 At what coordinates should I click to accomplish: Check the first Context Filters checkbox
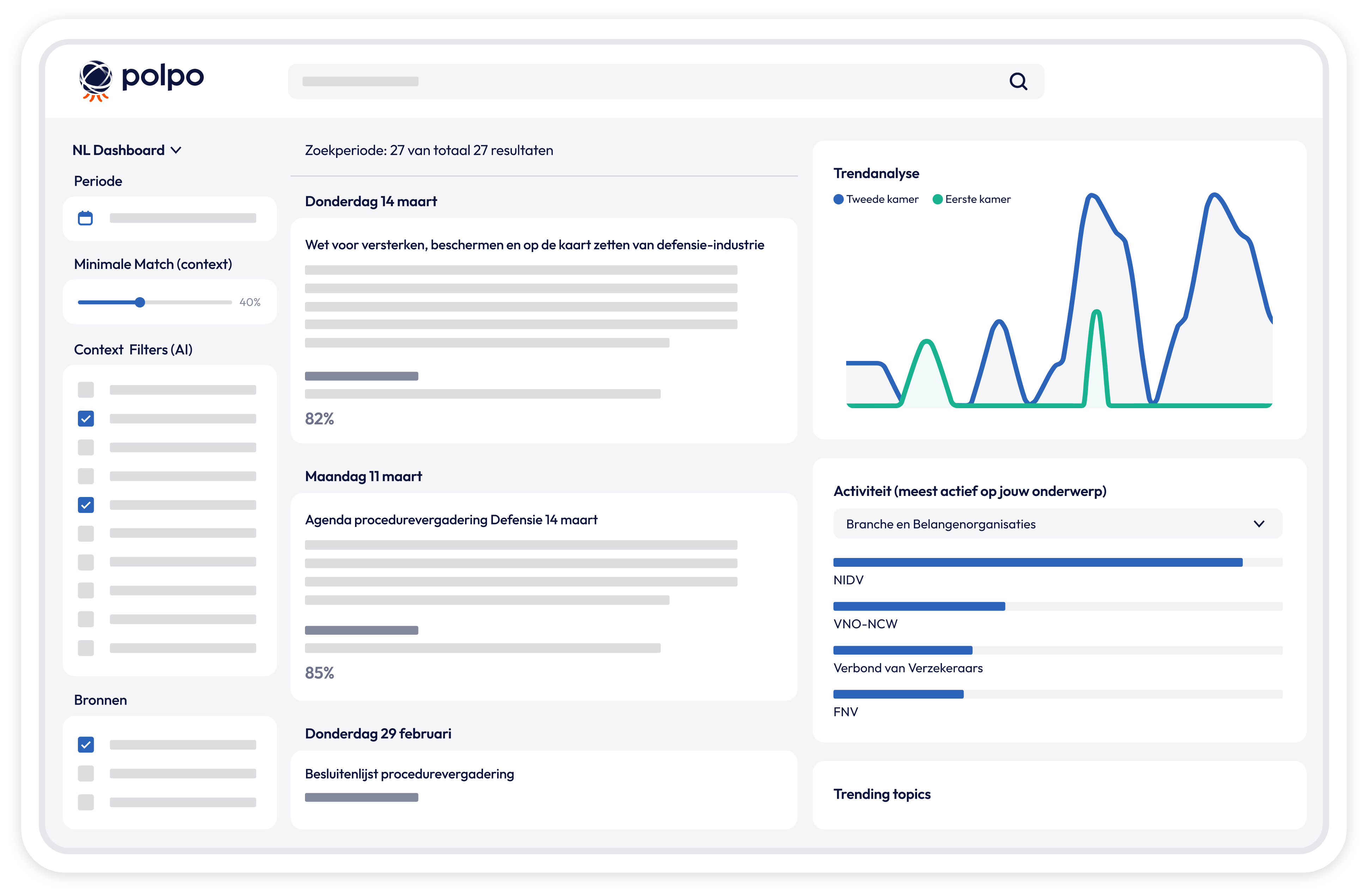pos(86,390)
